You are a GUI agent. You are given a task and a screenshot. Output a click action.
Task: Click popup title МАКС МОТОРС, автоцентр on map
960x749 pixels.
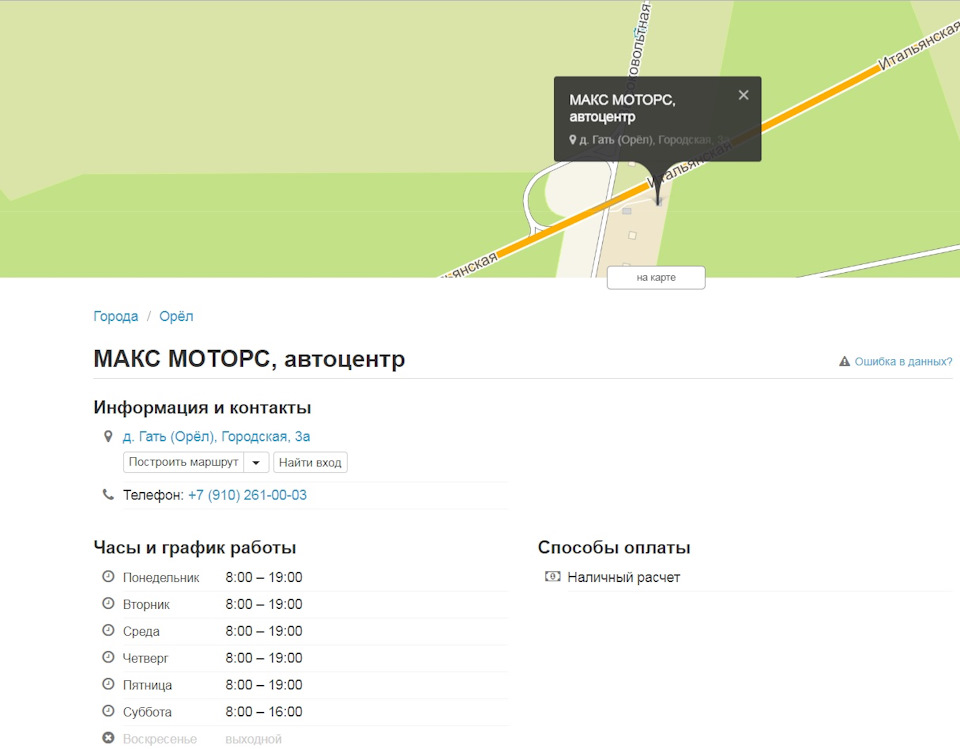[622, 108]
